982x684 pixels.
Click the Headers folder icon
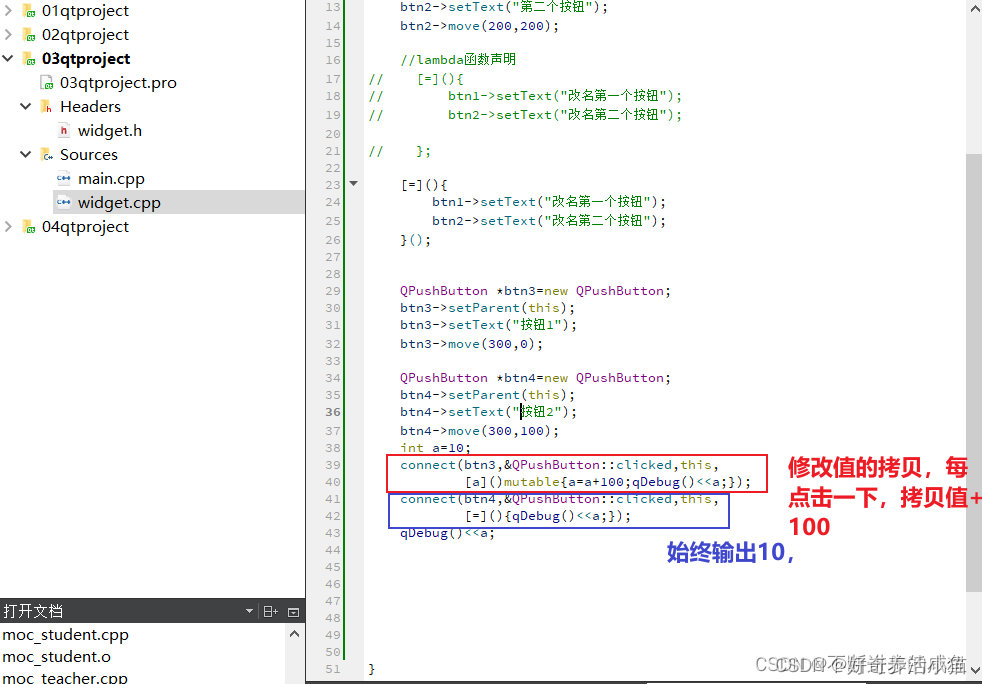tap(45, 106)
